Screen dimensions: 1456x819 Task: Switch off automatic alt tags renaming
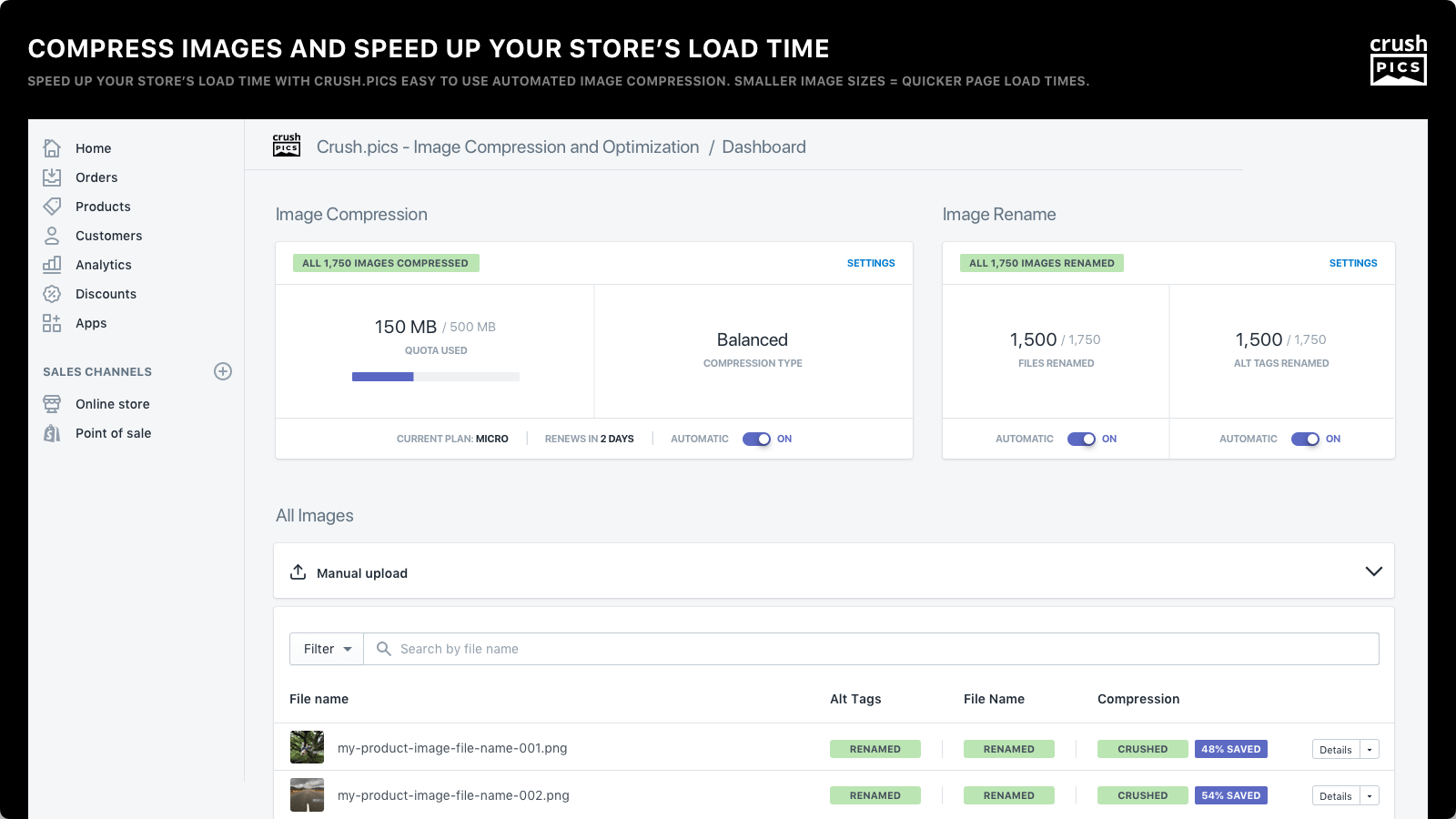pos(1305,439)
